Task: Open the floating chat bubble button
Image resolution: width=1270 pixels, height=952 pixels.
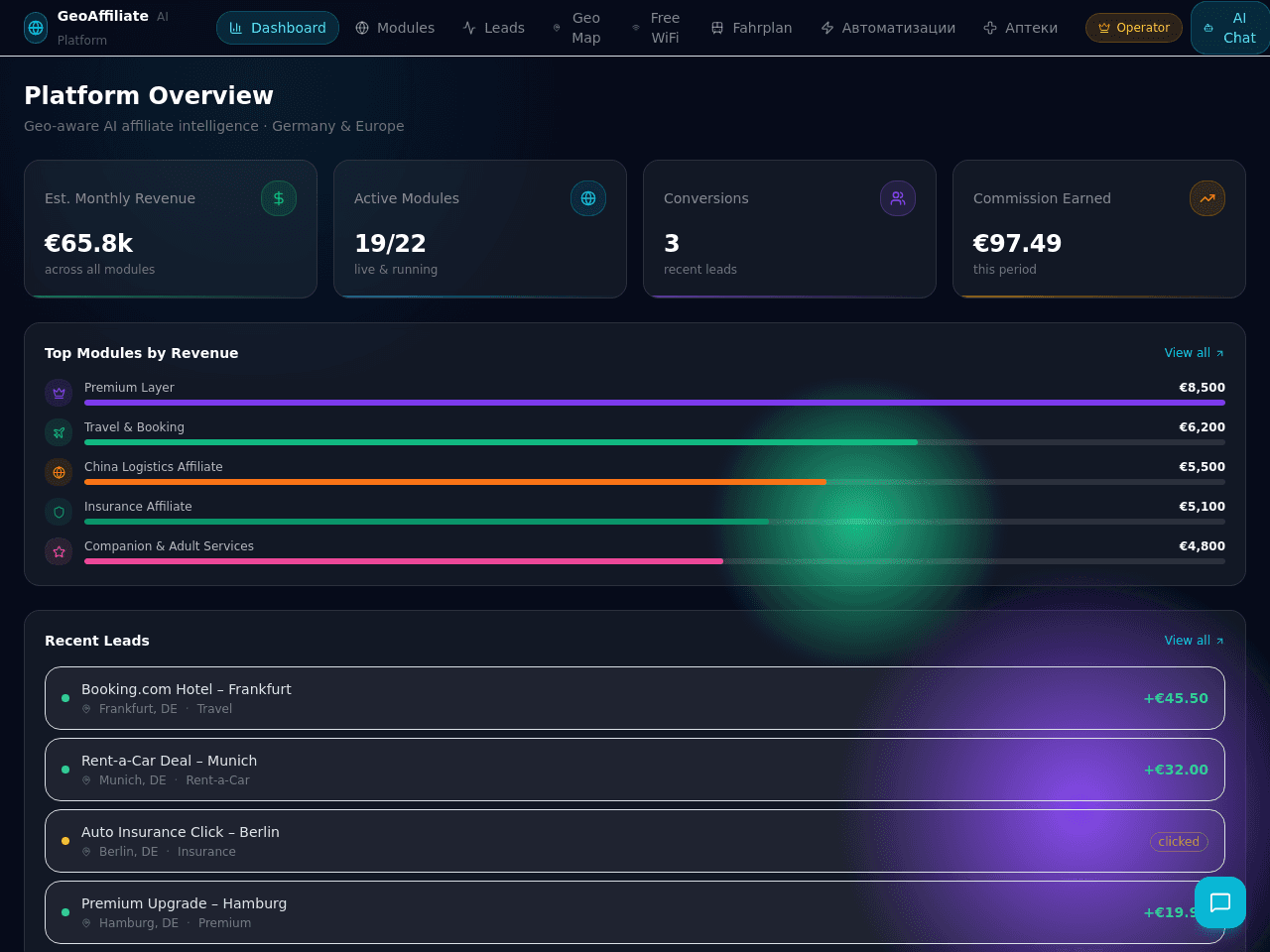Action: [1220, 902]
